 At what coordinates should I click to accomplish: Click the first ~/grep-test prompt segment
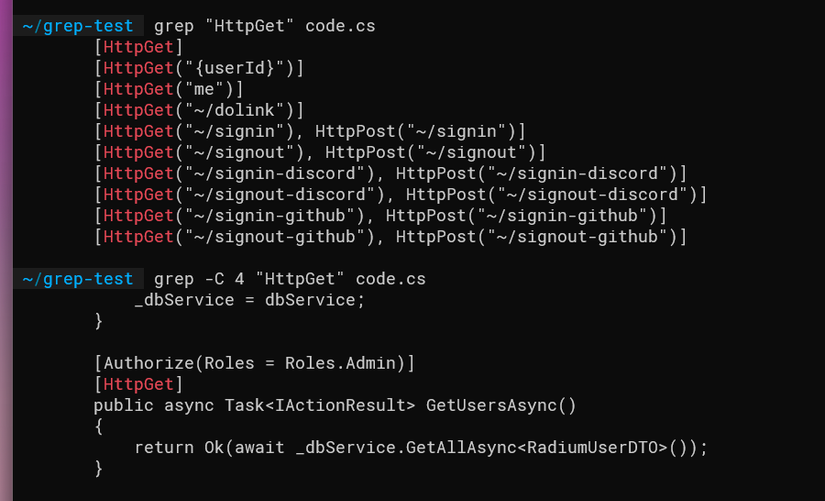76,26
